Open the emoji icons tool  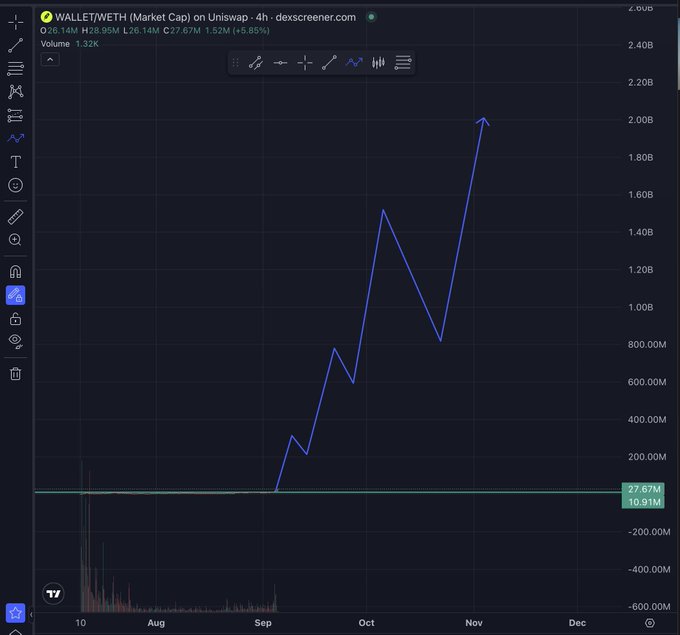click(16, 185)
